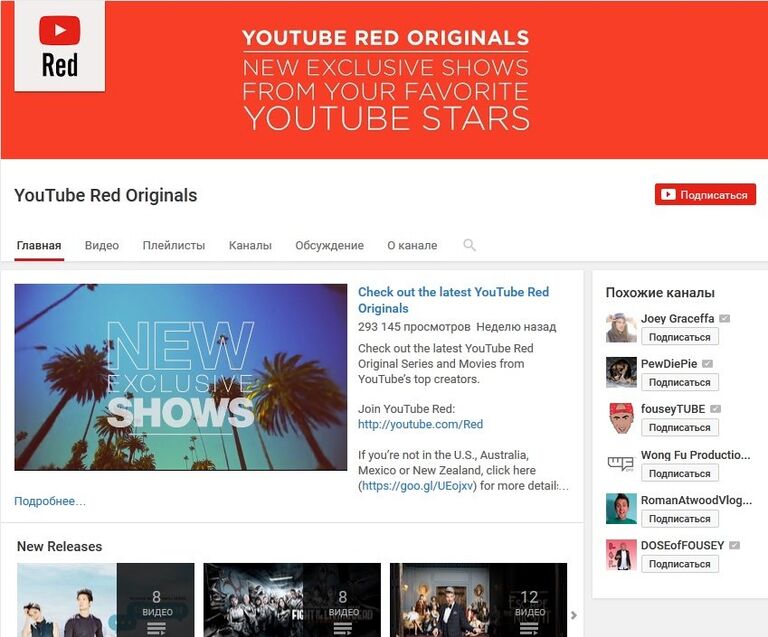Open Wong Fu Productio... channel name
This screenshot has height=637, width=768.
pyautogui.click(x=696, y=455)
